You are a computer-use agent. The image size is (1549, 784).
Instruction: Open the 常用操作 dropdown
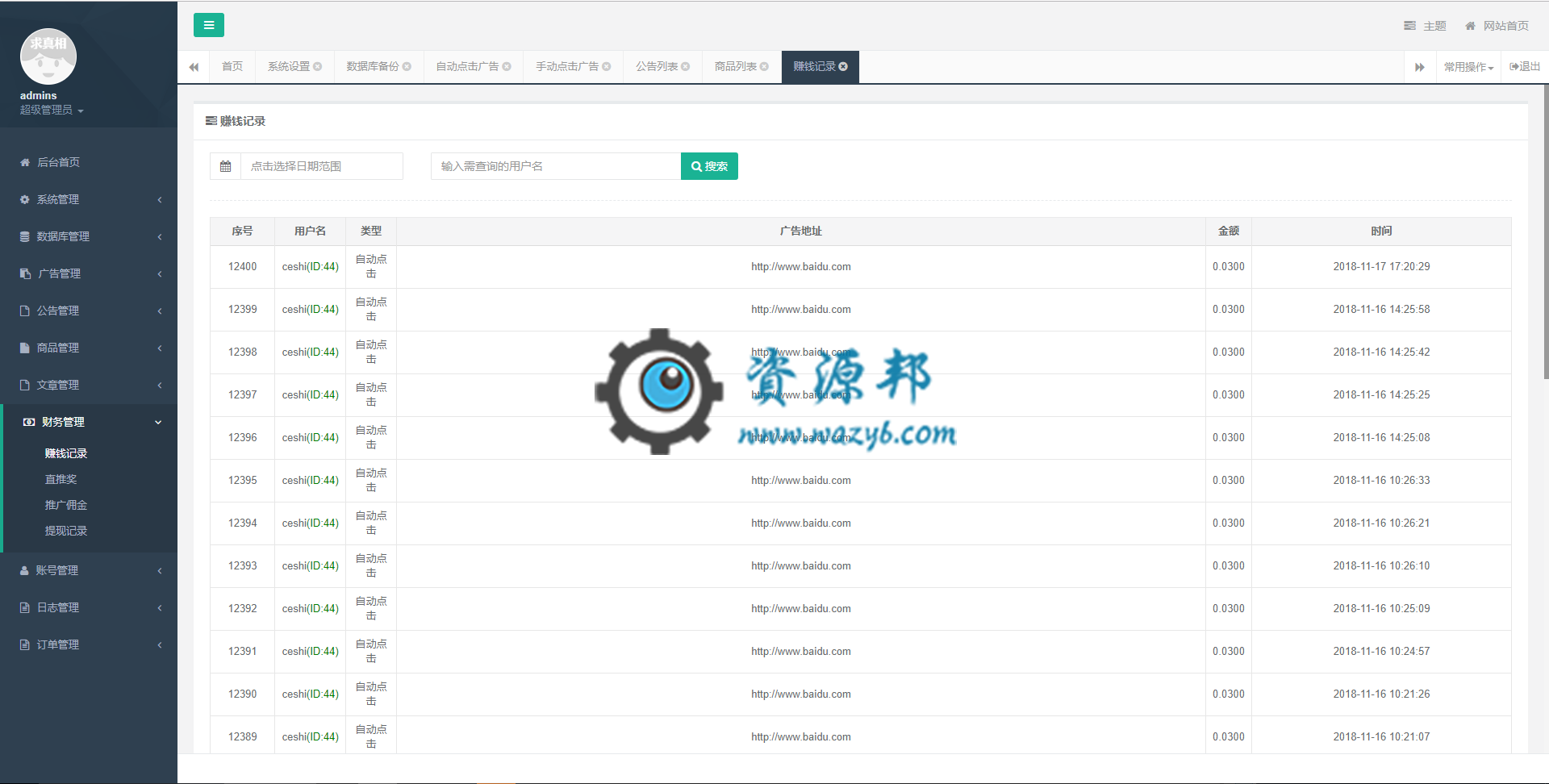1468,67
